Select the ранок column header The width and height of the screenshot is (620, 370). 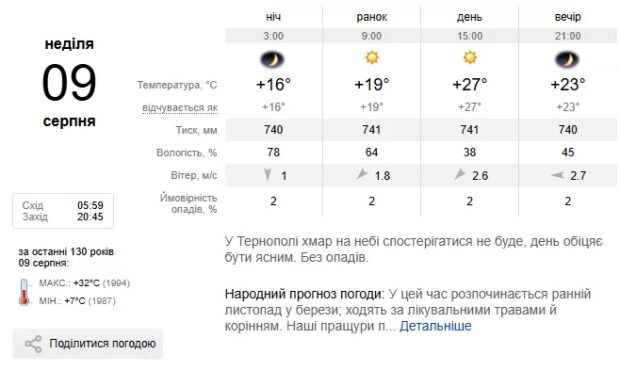372,17
